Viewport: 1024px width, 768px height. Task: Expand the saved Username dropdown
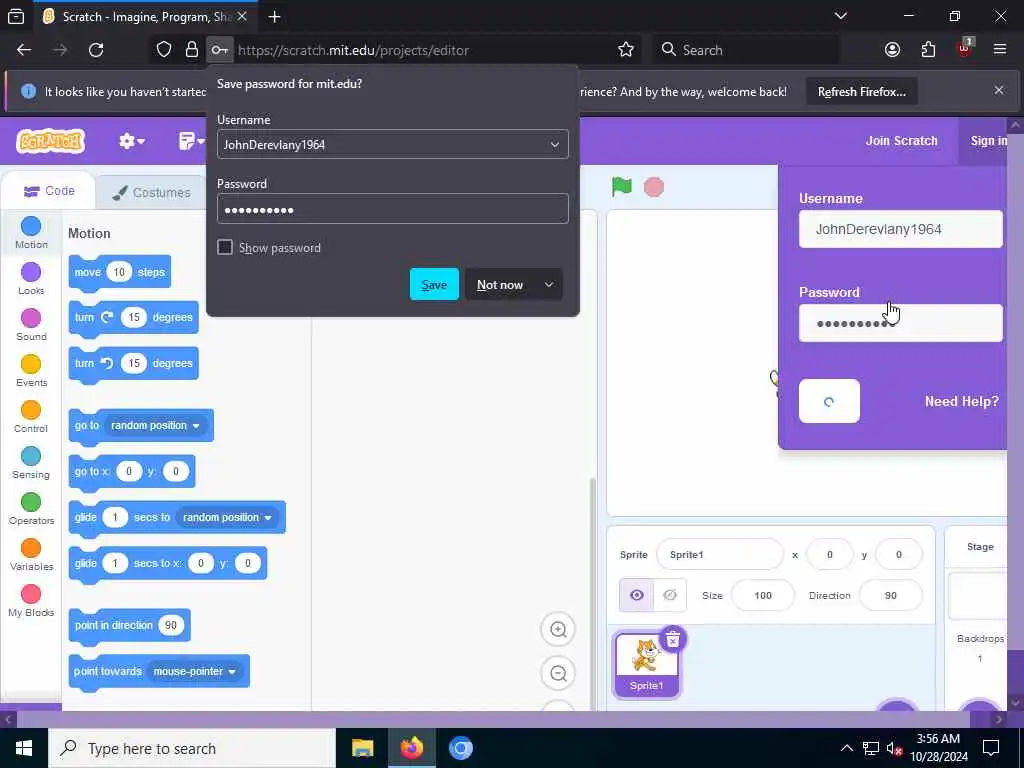pyautogui.click(x=554, y=144)
